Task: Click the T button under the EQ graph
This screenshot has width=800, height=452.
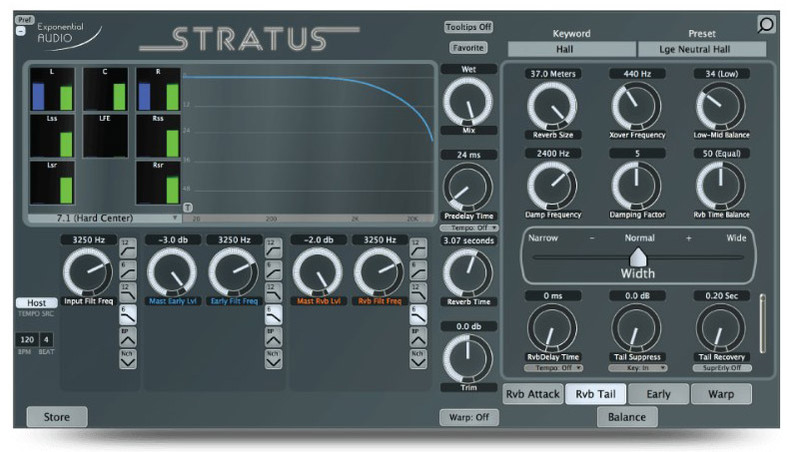Action: pyautogui.click(x=188, y=208)
